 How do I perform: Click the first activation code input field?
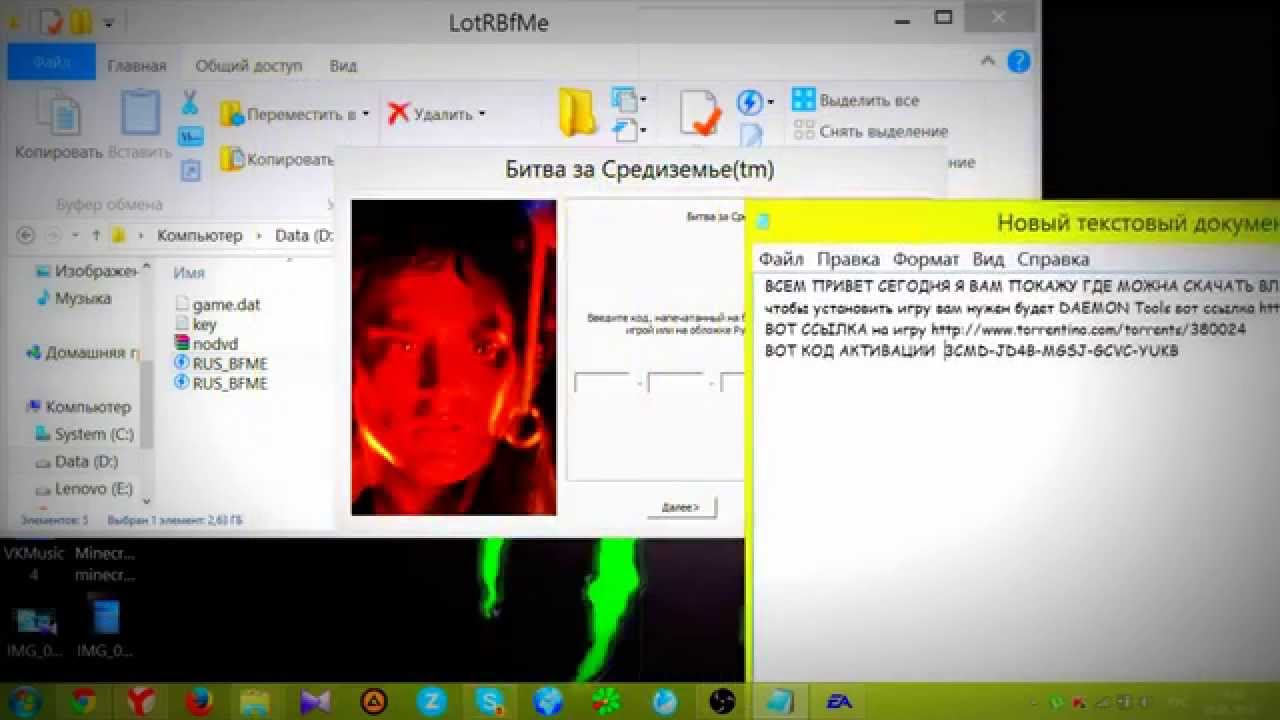(x=602, y=382)
